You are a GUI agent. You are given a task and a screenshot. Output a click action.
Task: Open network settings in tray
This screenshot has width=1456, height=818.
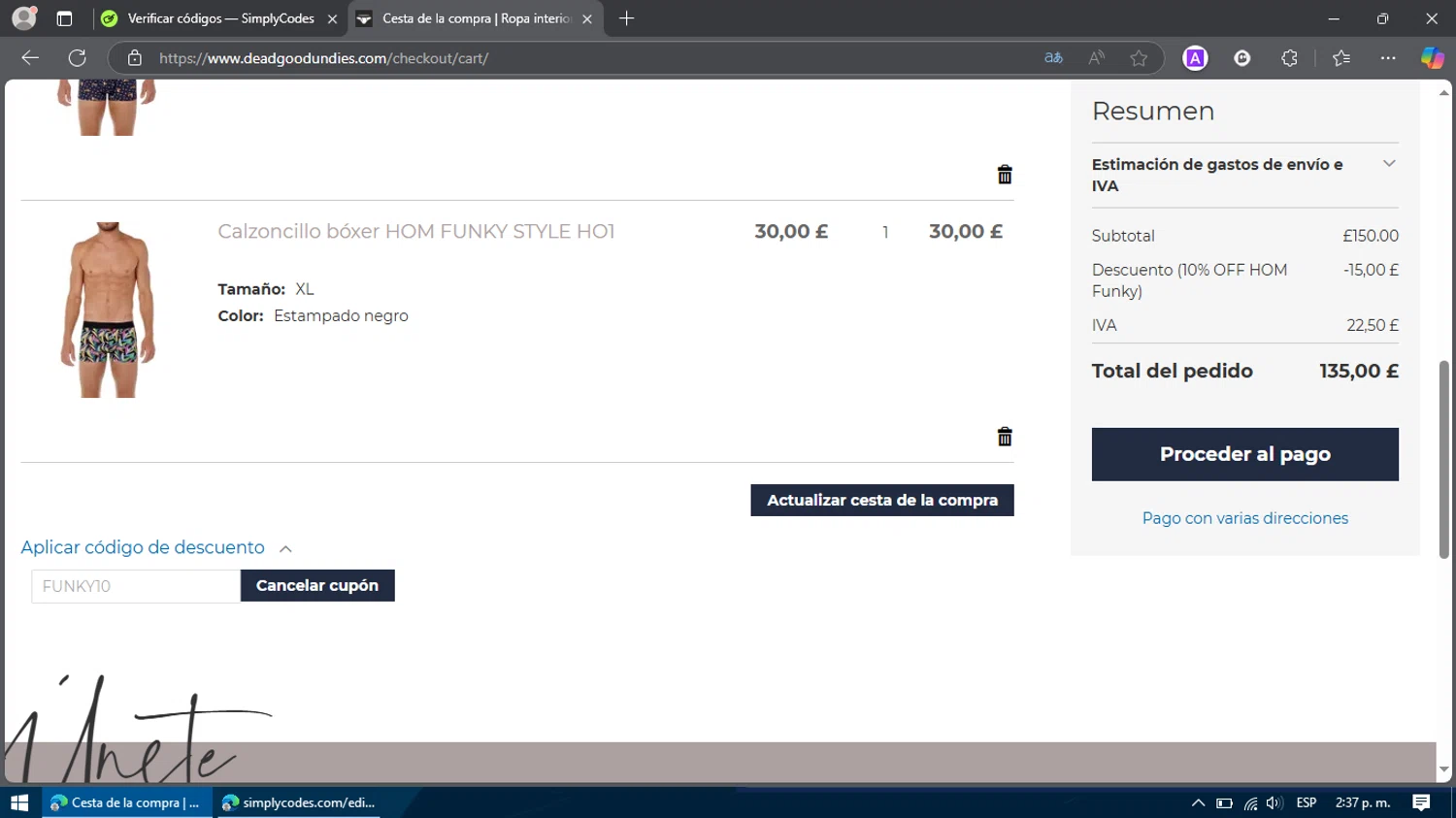click(1250, 802)
